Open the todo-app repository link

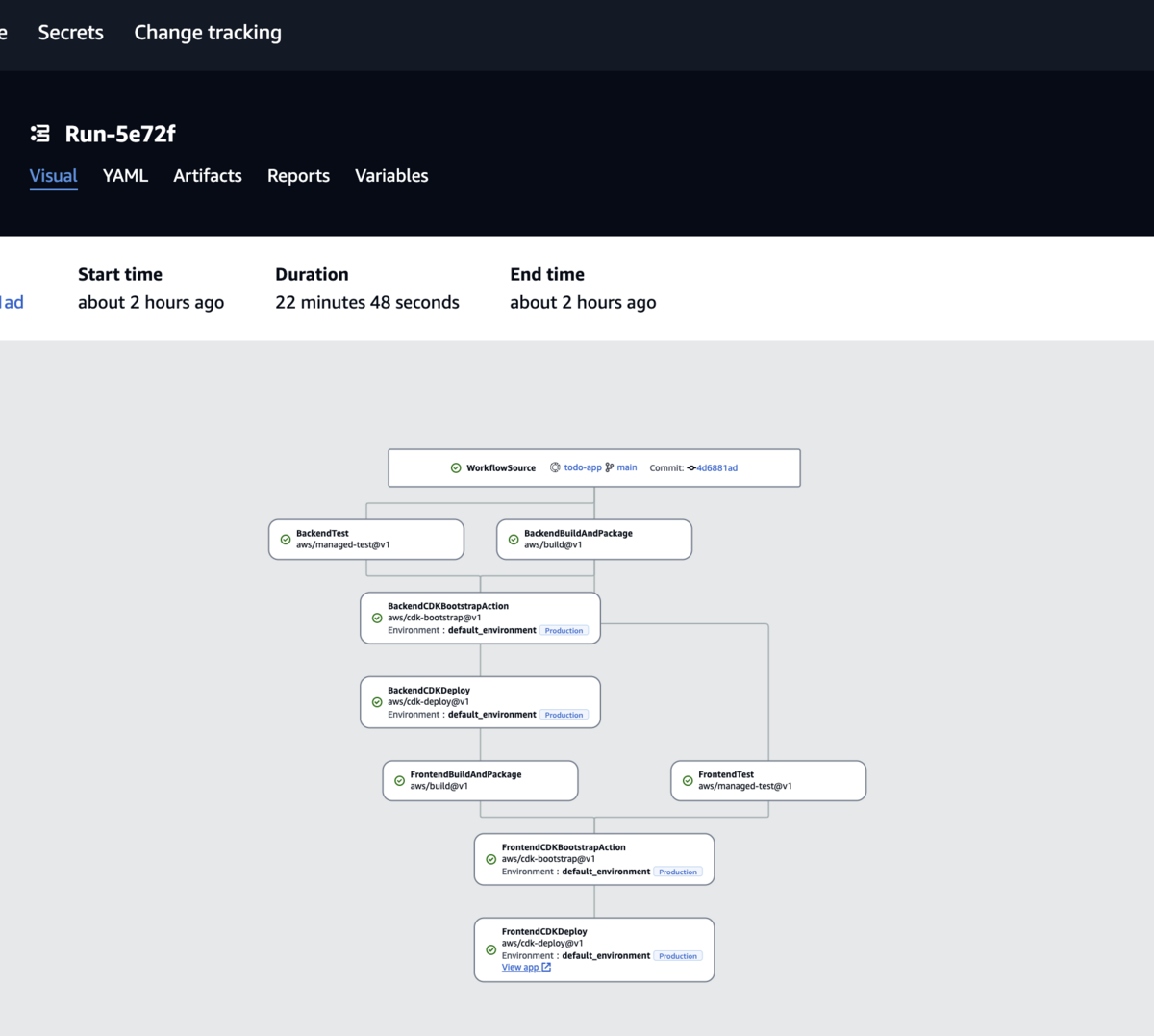click(x=583, y=467)
